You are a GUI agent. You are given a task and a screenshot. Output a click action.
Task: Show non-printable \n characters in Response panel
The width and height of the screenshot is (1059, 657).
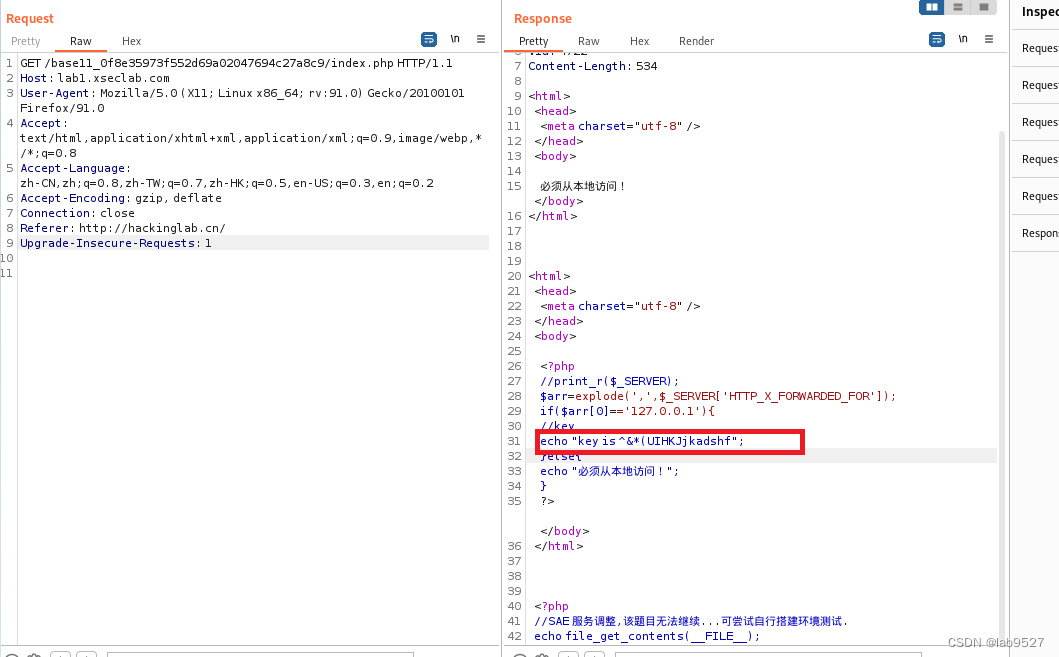[963, 39]
